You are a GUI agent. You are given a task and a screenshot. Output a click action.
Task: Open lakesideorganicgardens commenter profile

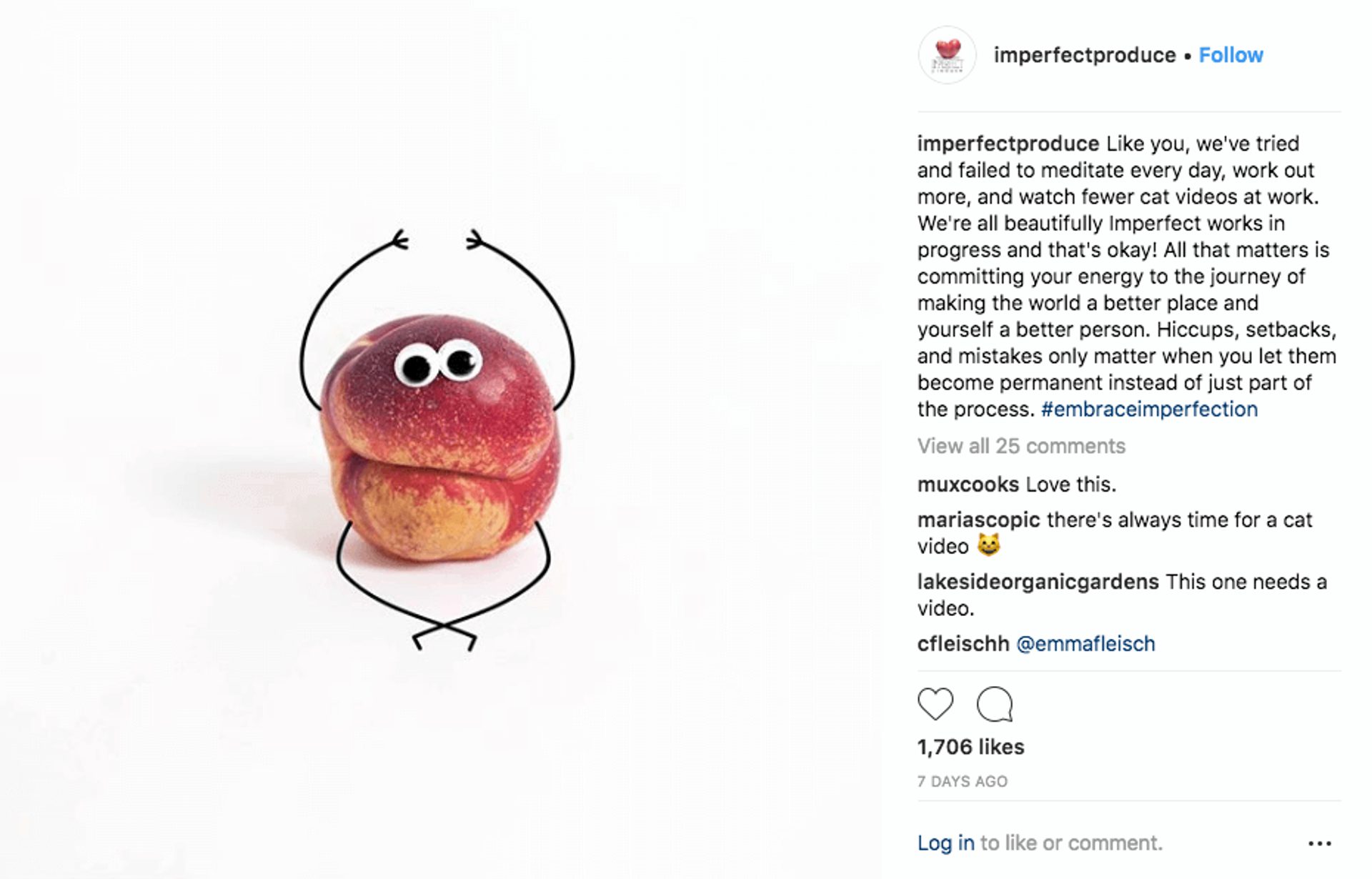1038,582
